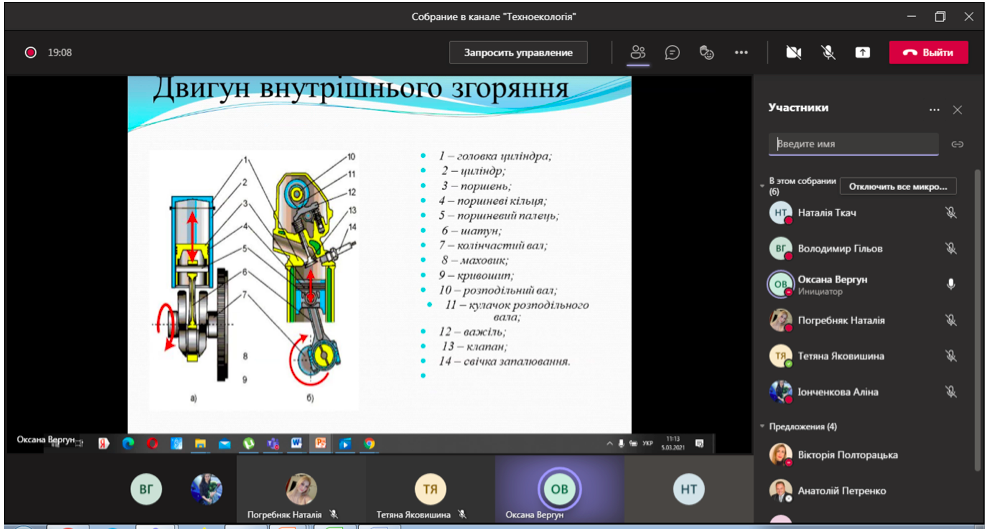Click the 'Введите имя' search field
The height and width of the screenshot is (529, 985).
point(853,144)
